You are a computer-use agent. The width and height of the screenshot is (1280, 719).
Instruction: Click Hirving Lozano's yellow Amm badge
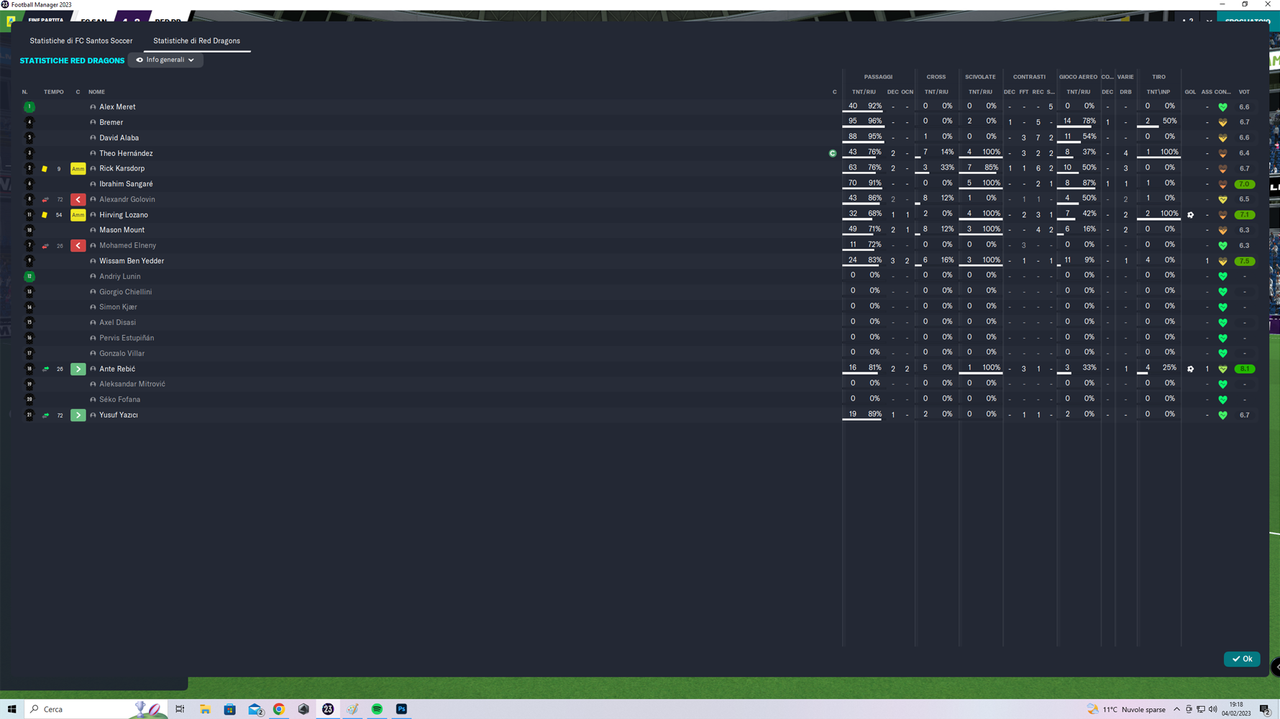pyautogui.click(x=78, y=215)
